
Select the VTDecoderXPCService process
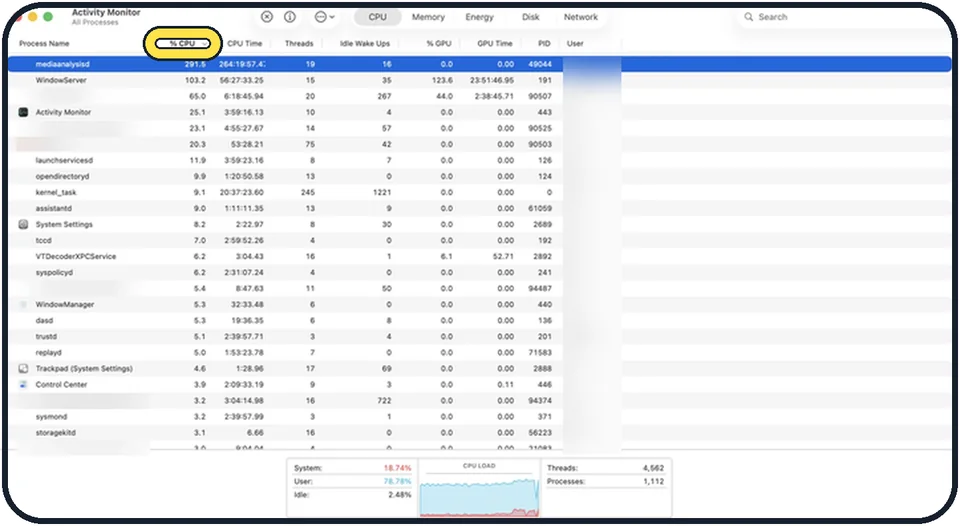[x=479, y=257]
